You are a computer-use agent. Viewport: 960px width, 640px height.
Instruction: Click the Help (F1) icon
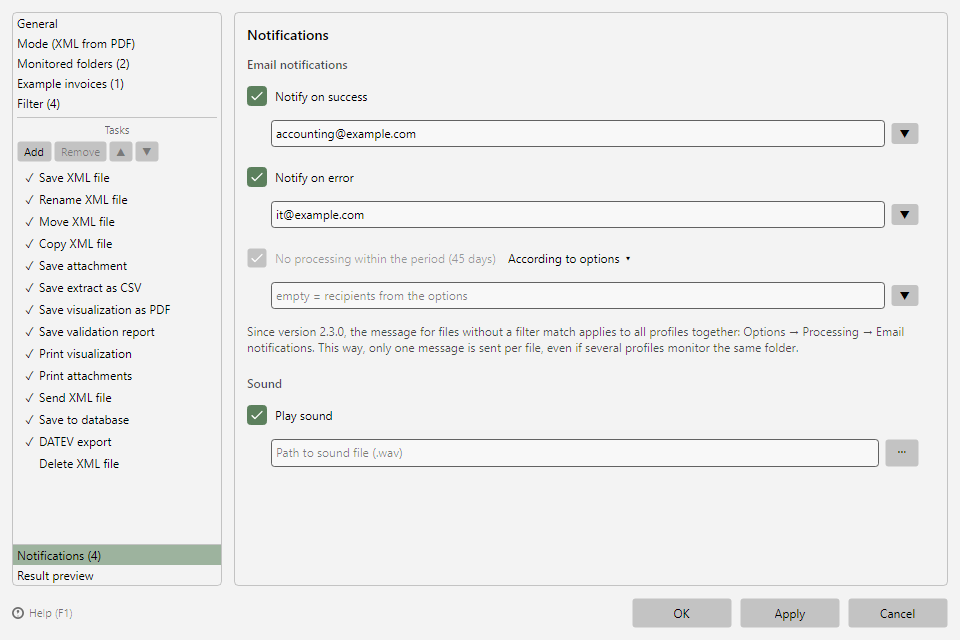coord(18,613)
